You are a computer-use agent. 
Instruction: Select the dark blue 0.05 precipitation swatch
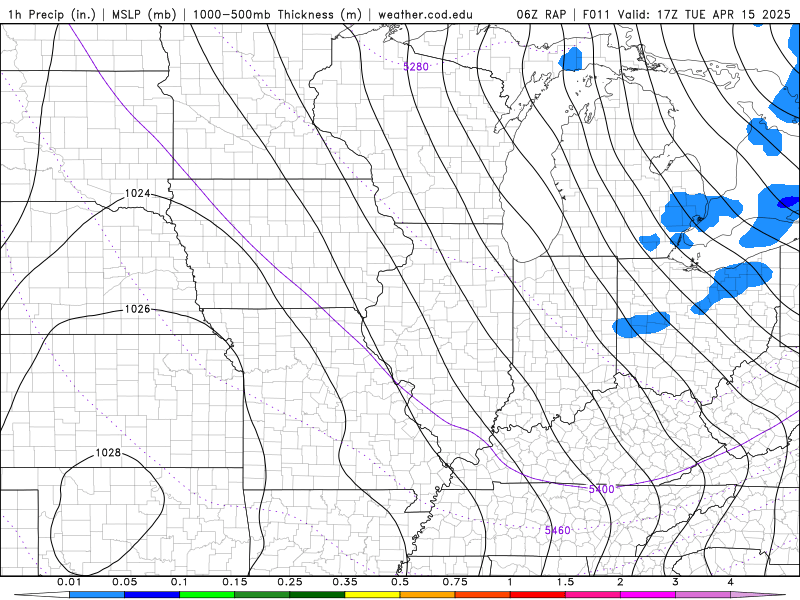152,595
